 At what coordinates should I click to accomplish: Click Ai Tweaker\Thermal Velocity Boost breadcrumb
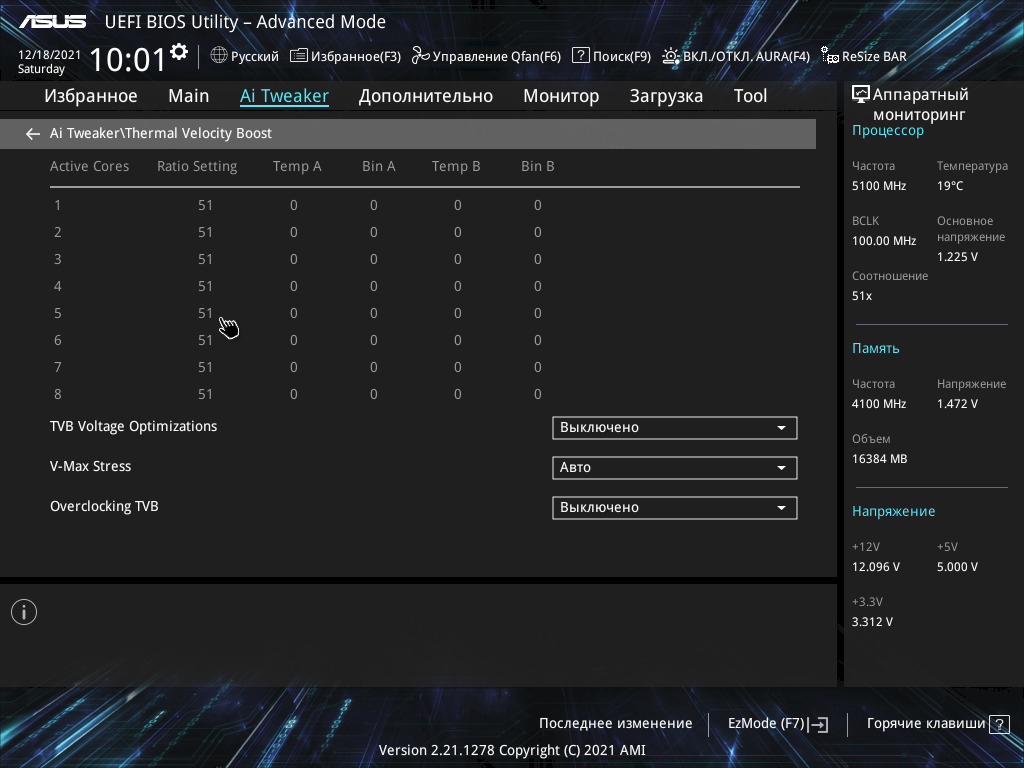coord(161,134)
